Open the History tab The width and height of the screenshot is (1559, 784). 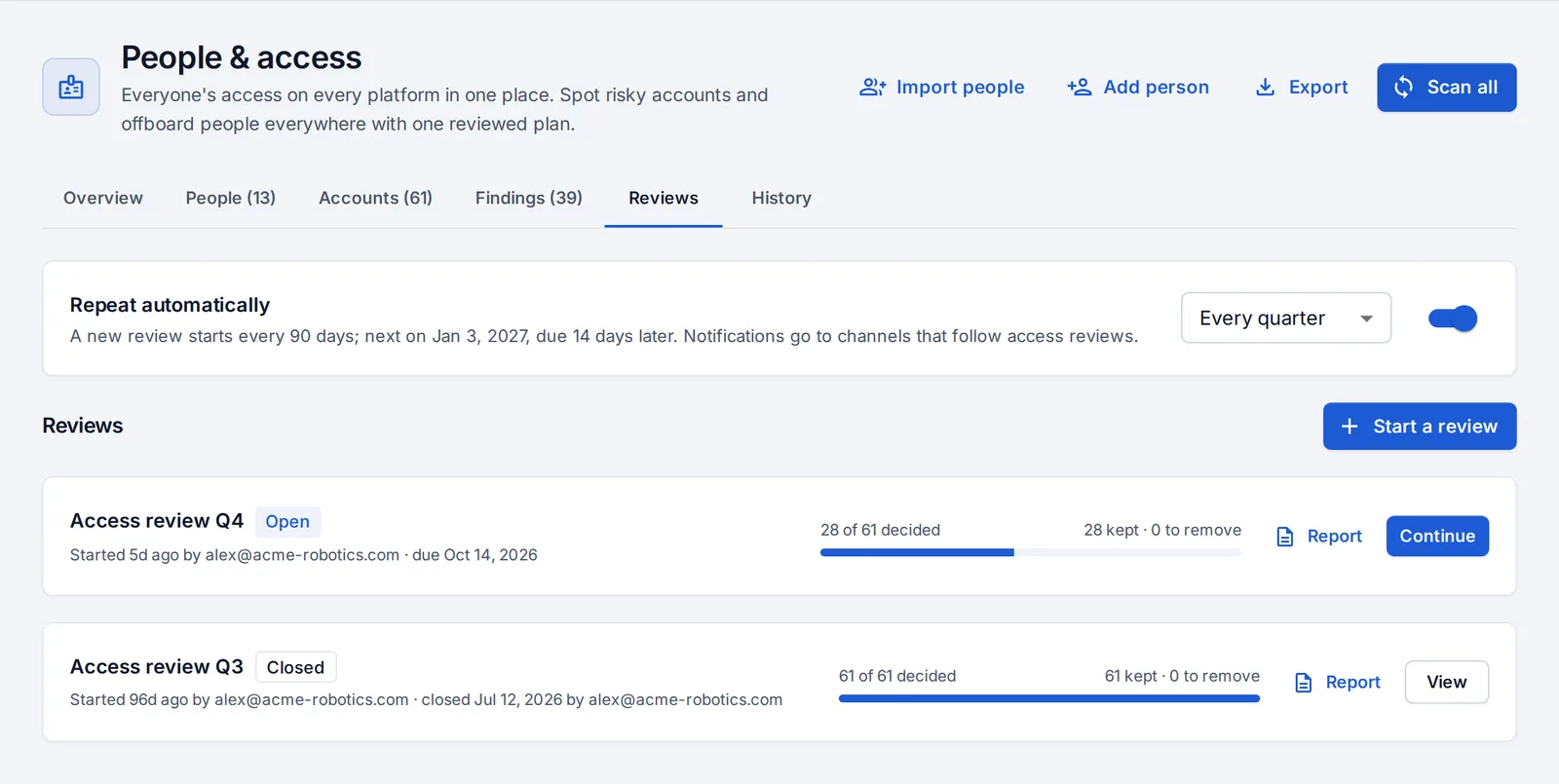point(781,198)
